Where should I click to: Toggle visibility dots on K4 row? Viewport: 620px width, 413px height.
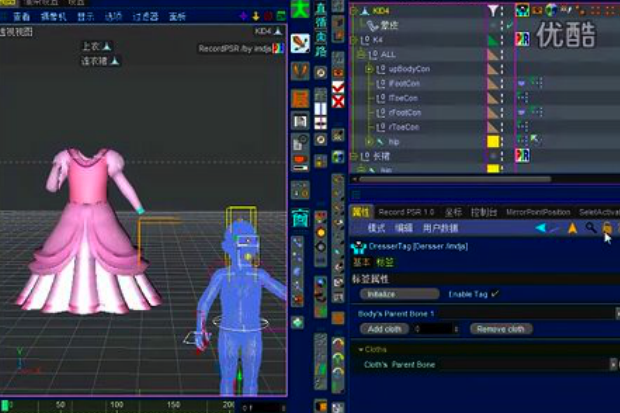(x=502, y=40)
